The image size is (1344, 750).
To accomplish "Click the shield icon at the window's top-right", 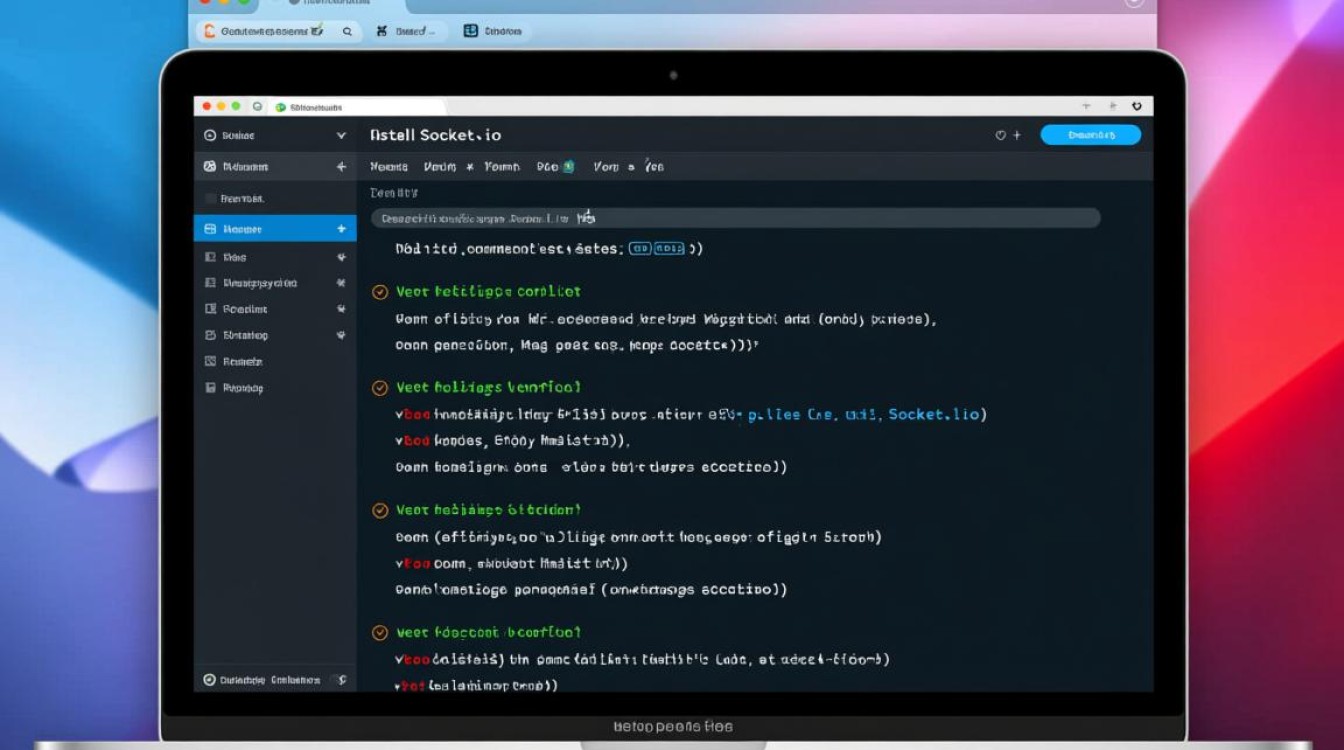I will 1137,106.
